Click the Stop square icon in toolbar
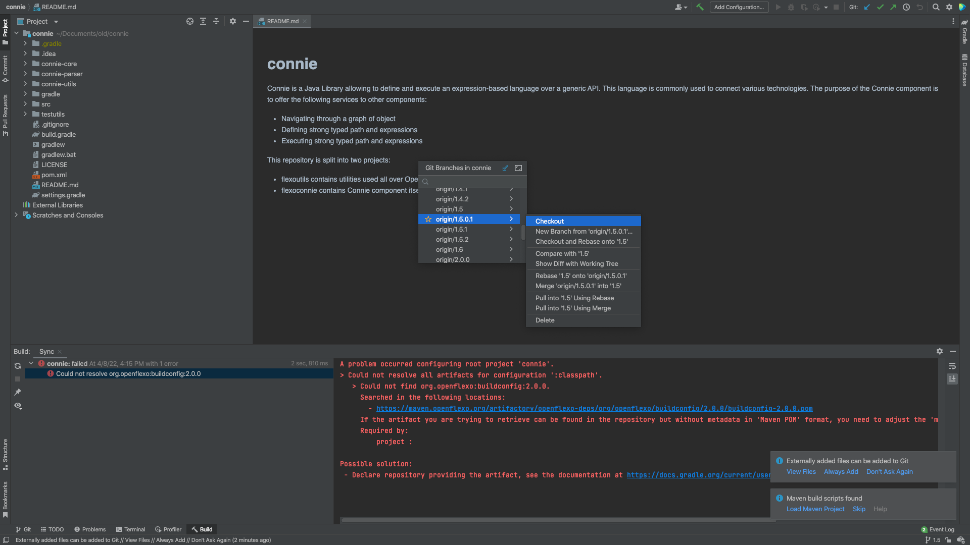Image resolution: width=970 pixels, height=545 pixels. [836, 7]
